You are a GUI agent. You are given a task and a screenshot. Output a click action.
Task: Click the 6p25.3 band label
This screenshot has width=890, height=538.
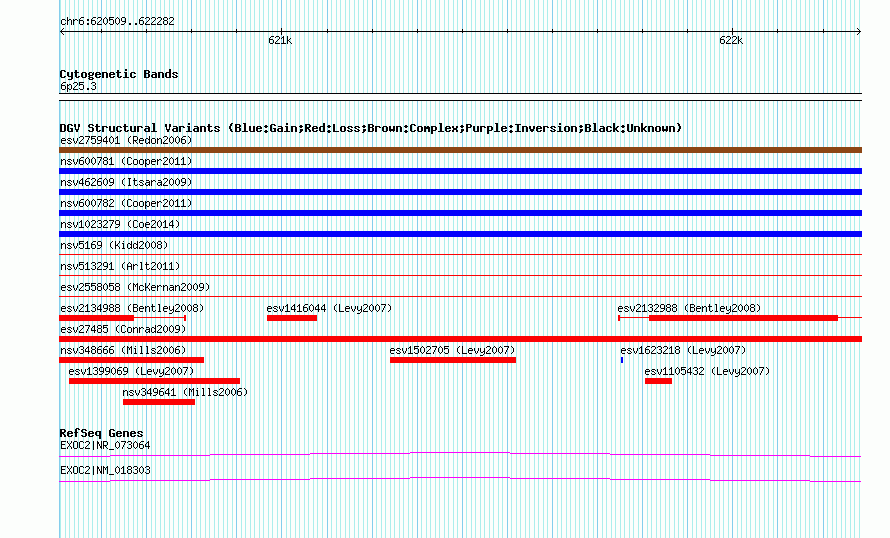[78, 86]
